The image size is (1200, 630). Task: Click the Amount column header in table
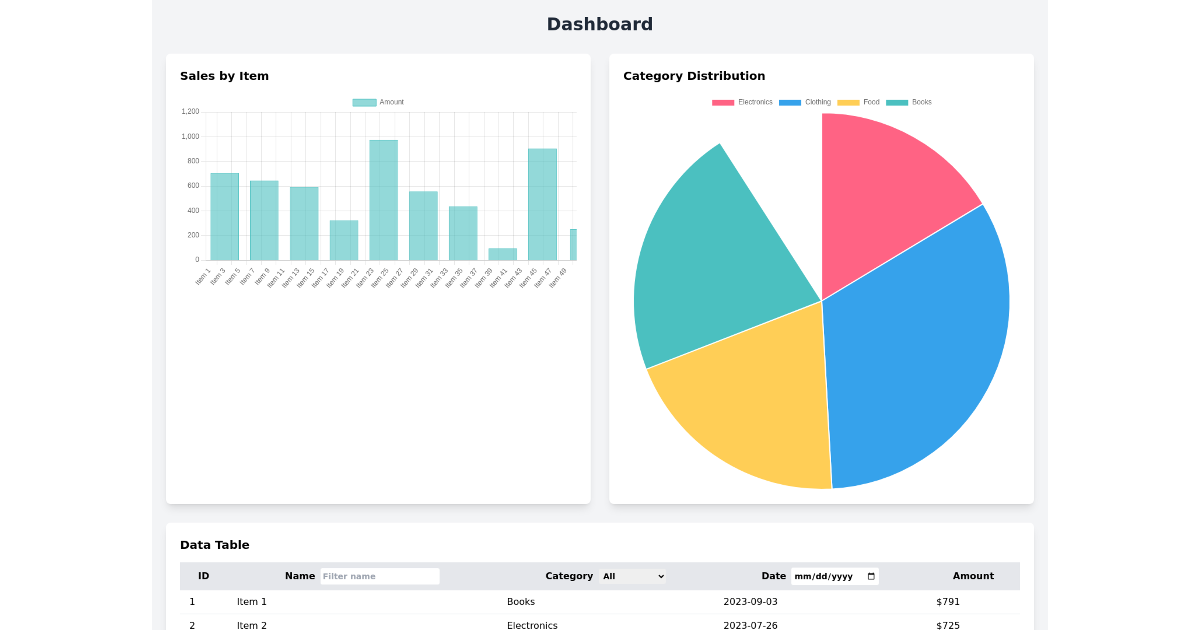(x=972, y=576)
